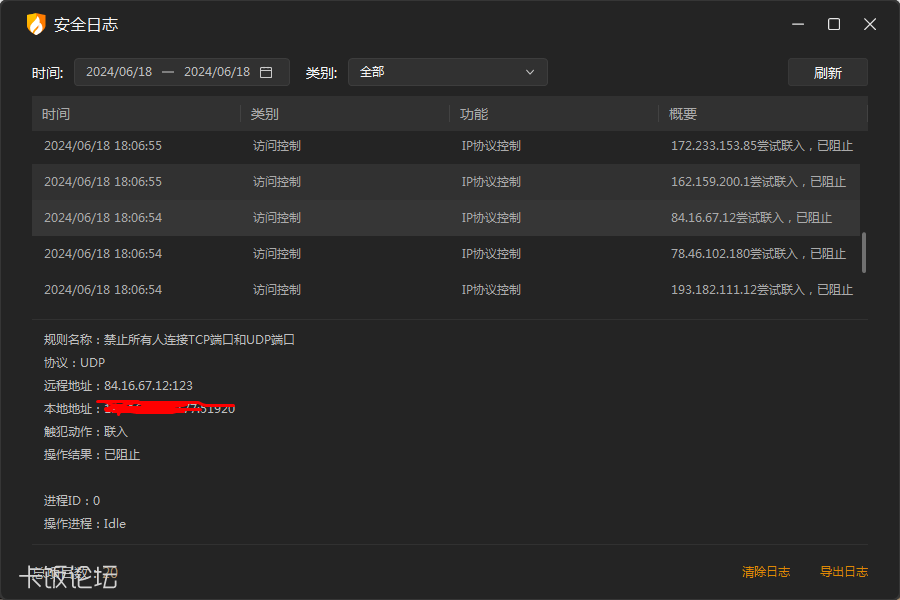Screen dimensions: 900x600
Task: Maximize the 安全日志 window
Action: [834, 24]
